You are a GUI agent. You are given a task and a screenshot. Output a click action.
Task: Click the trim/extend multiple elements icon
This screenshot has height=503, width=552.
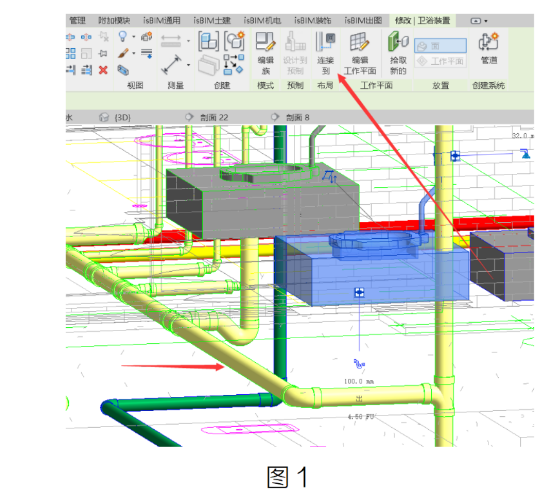(87, 70)
